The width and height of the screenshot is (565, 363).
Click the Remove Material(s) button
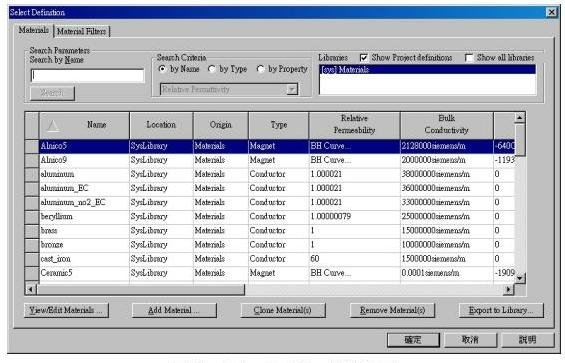click(392, 310)
